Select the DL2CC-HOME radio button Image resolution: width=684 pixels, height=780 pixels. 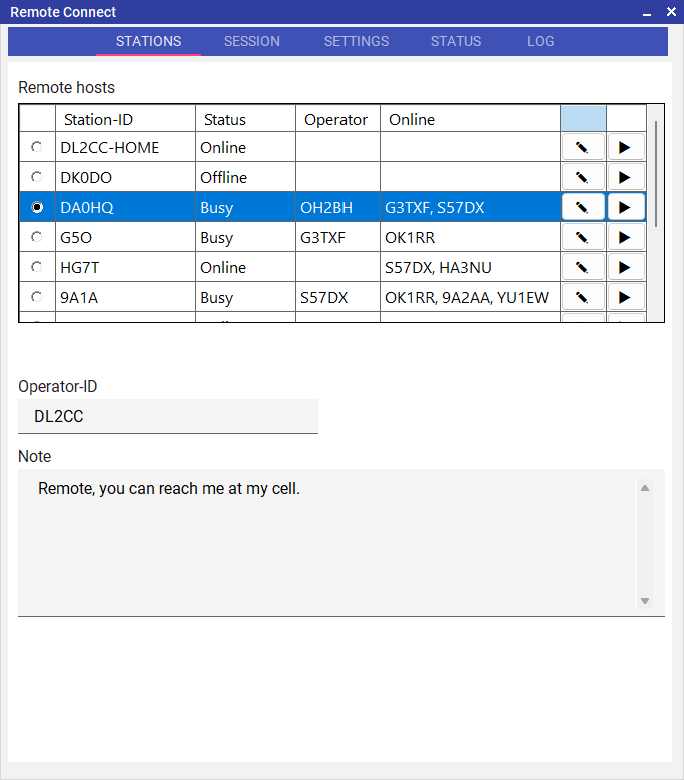[37, 147]
